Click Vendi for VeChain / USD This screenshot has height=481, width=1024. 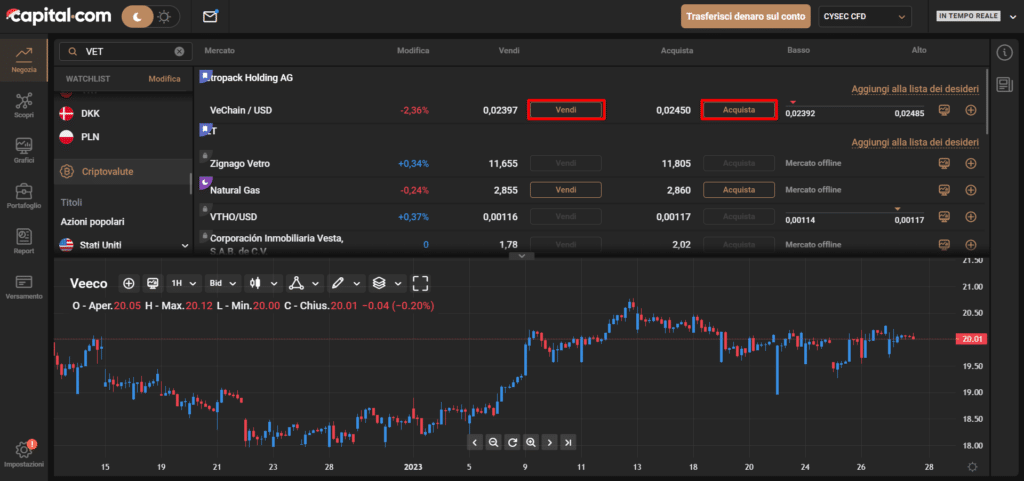[566, 110]
